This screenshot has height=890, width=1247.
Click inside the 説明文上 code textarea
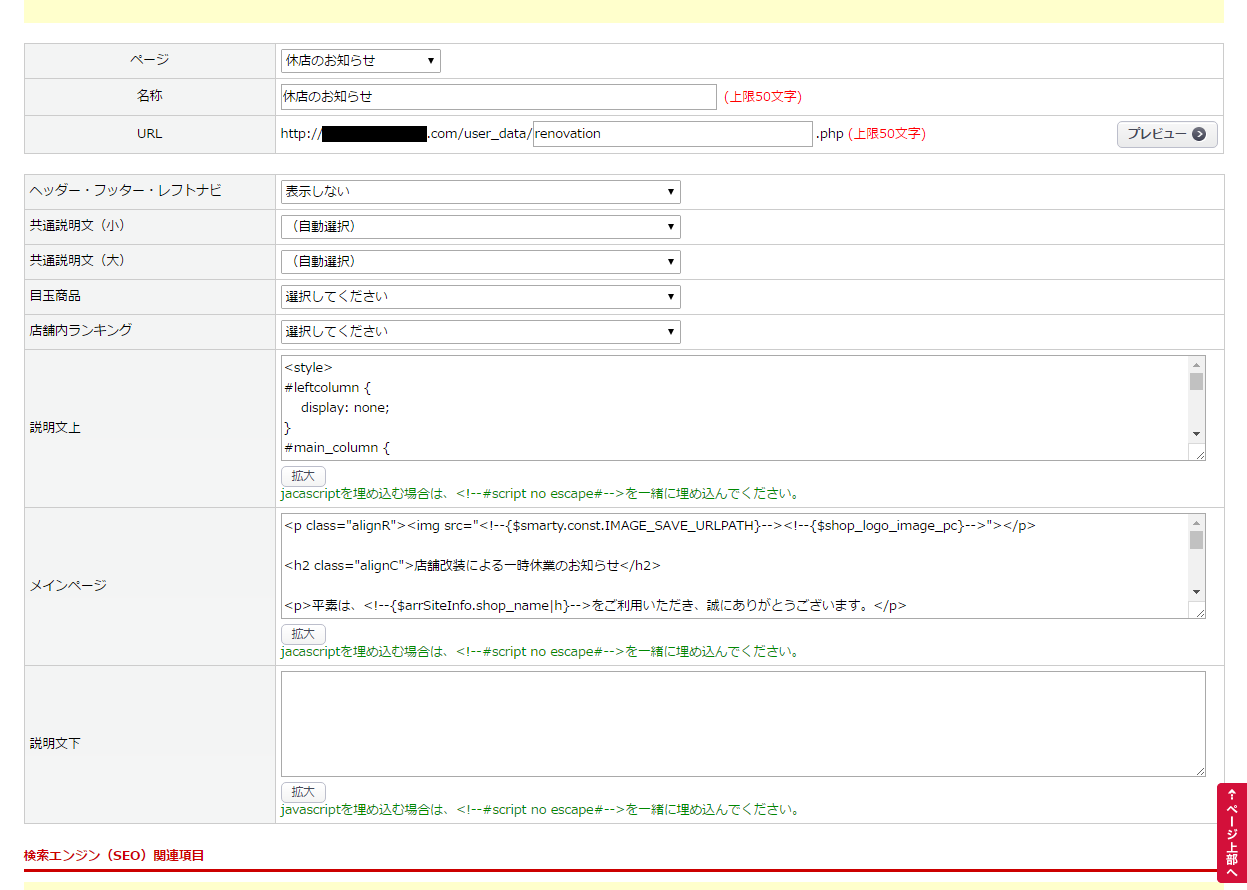(x=730, y=408)
